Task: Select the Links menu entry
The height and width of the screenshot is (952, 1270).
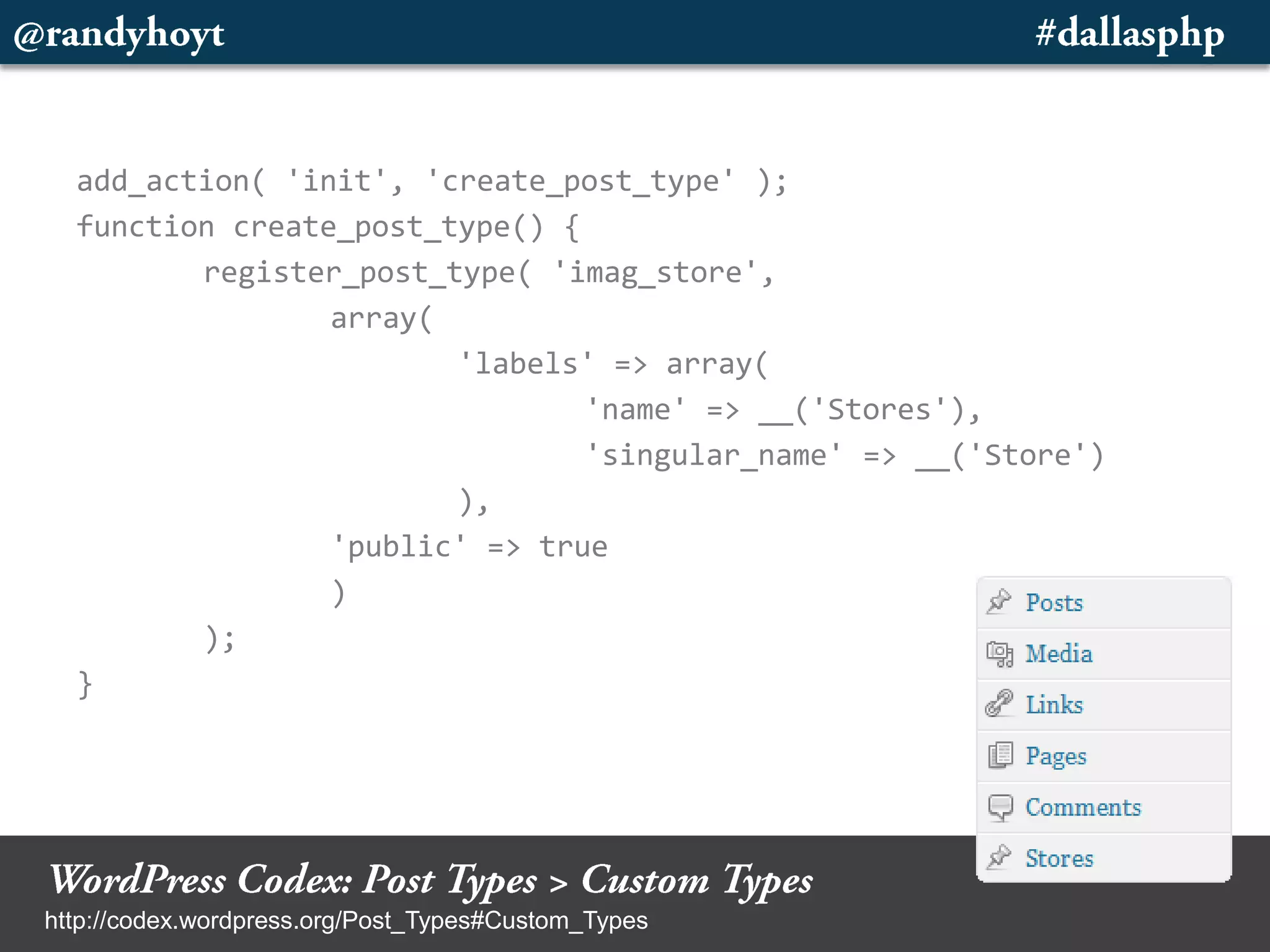Action: pyautogui.click(x=1054, y=705)
